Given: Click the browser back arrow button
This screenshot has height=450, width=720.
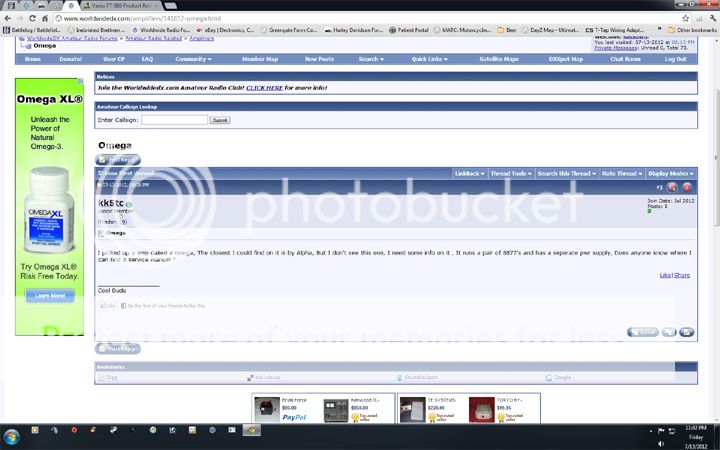Looking at the screenshot, I should (x=8, y=19).
